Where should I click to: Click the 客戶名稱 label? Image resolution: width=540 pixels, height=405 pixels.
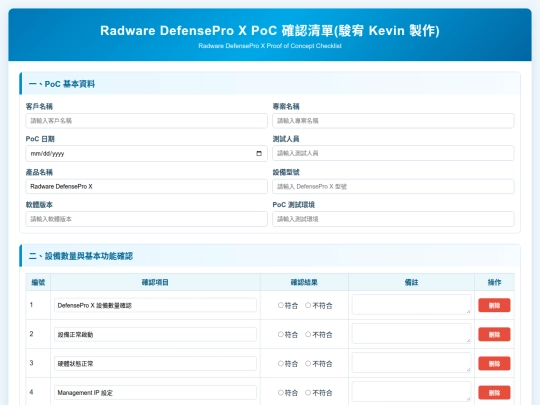[39, 106]
